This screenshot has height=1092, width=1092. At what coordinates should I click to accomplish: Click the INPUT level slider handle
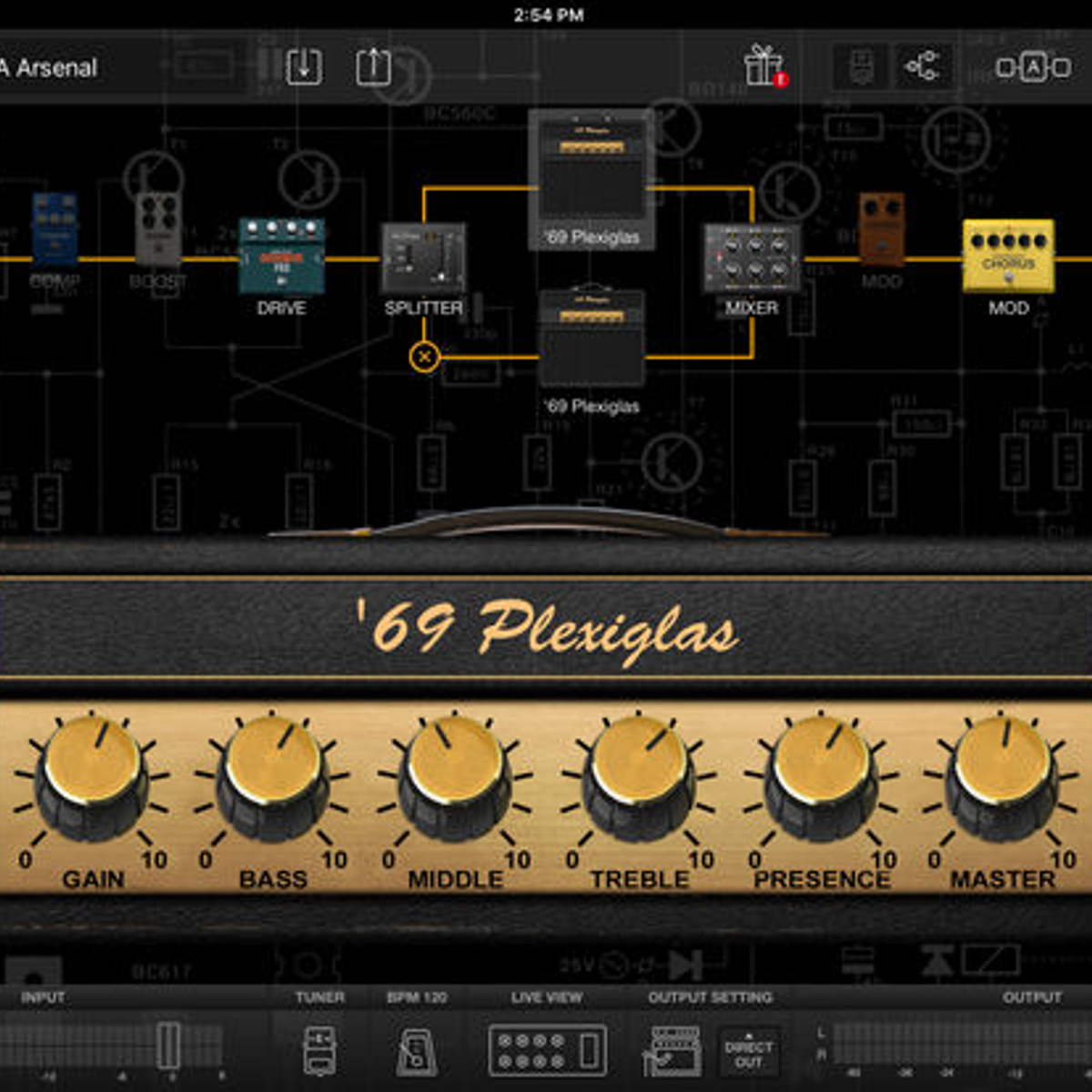169,1045
